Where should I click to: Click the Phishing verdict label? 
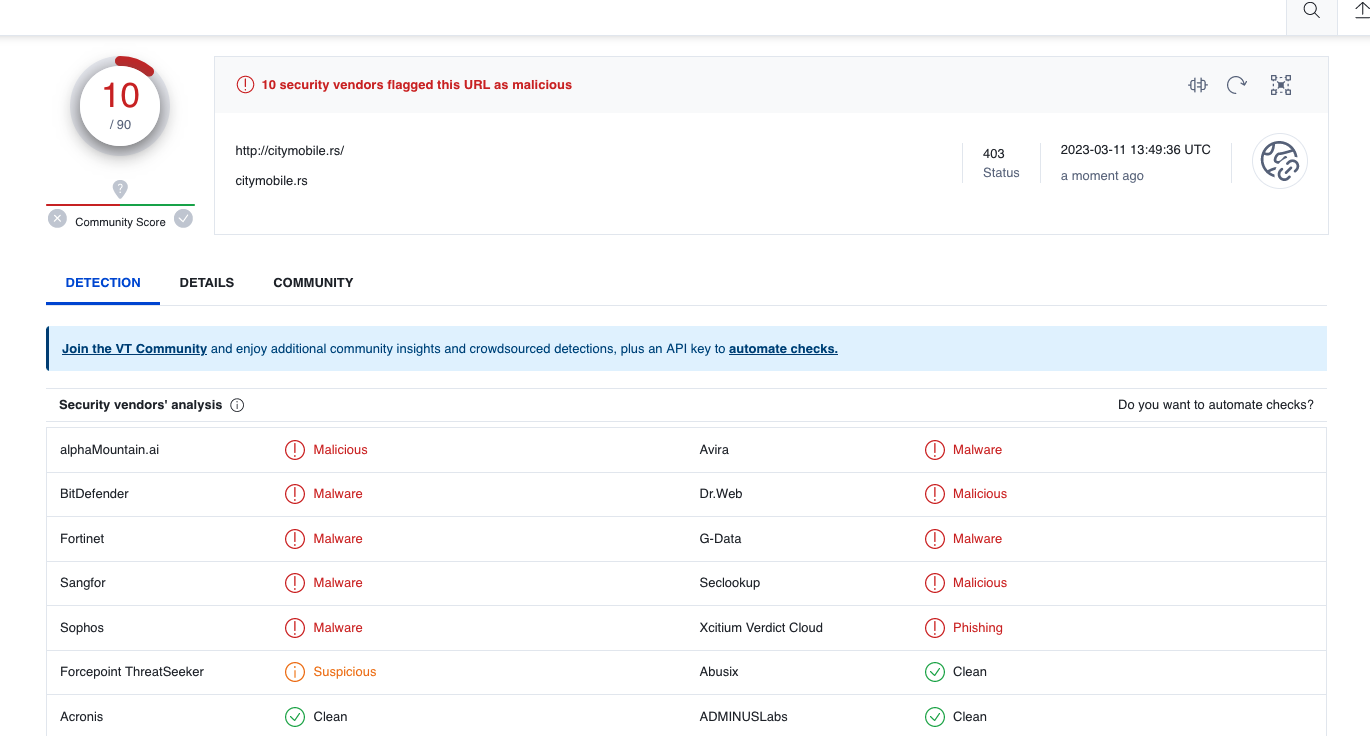click(x=978, y=628)
